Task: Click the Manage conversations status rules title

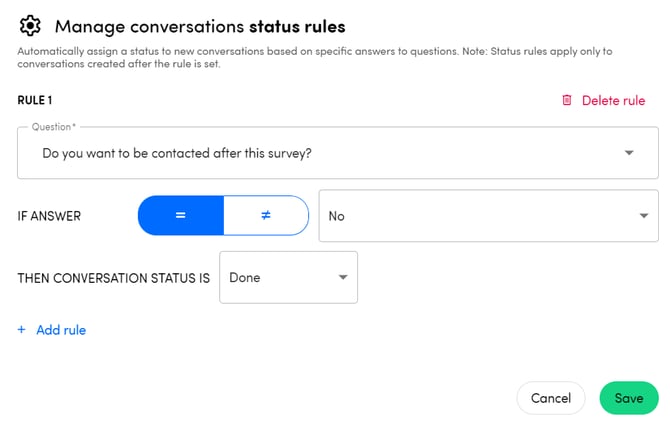Action: [200, 25]
